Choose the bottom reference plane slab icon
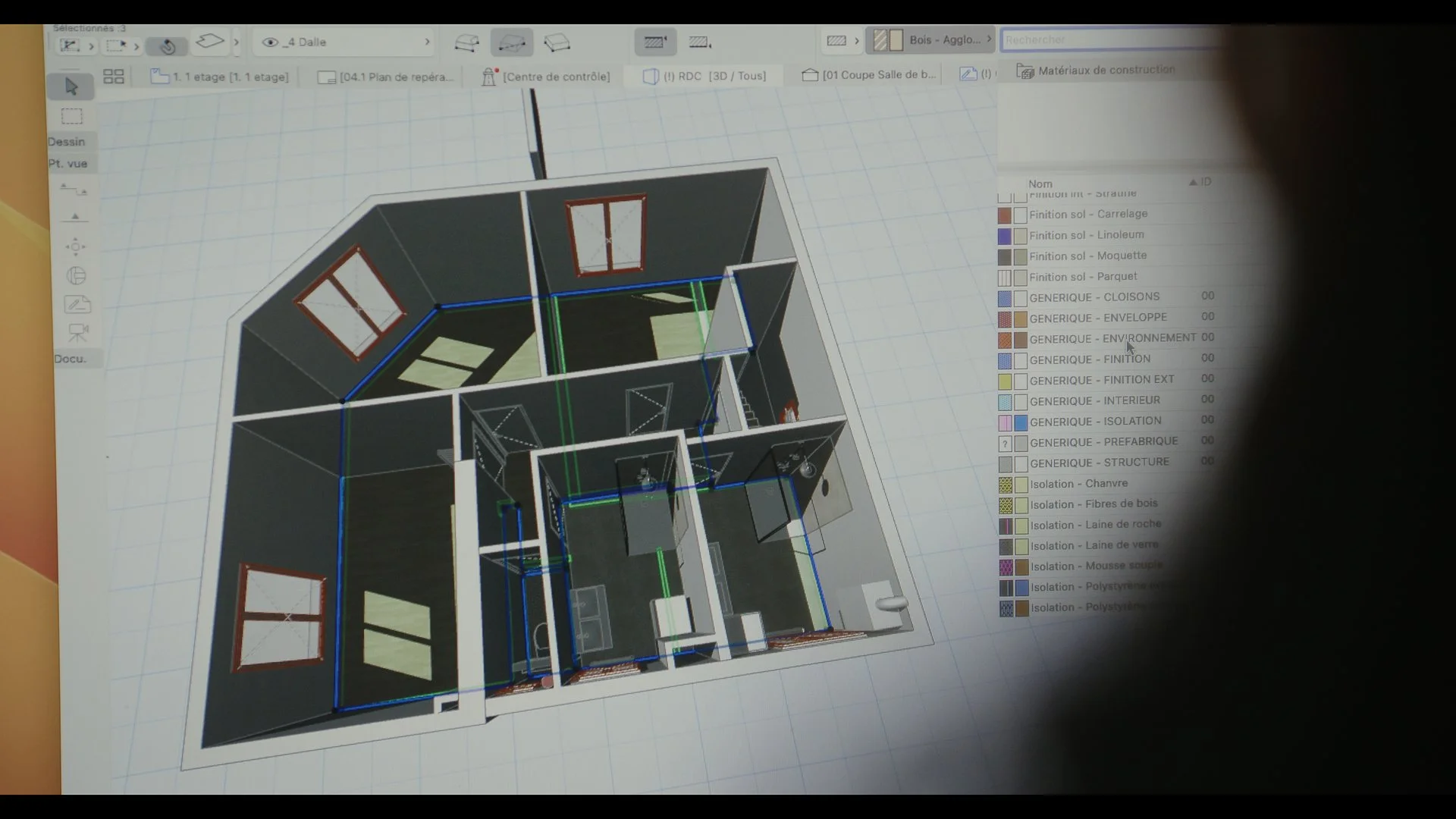This screenshot has width=1456, height=819. [557, 42]
